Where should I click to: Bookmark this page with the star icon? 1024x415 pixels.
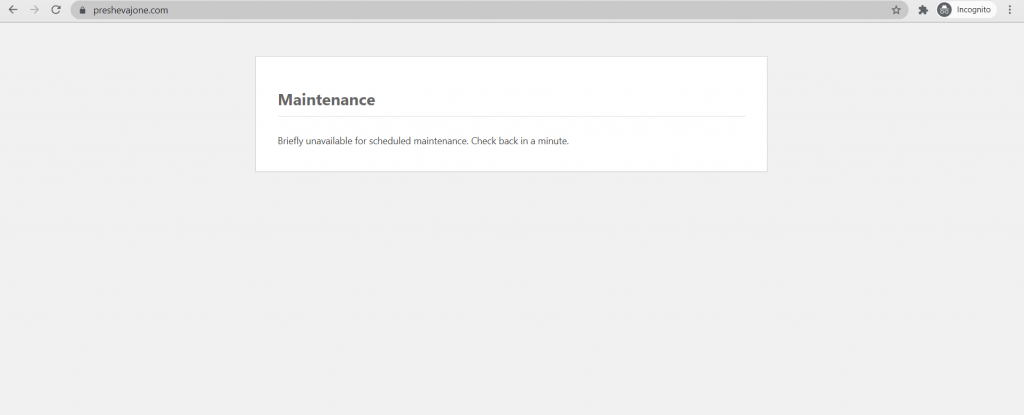coord(896,10)
